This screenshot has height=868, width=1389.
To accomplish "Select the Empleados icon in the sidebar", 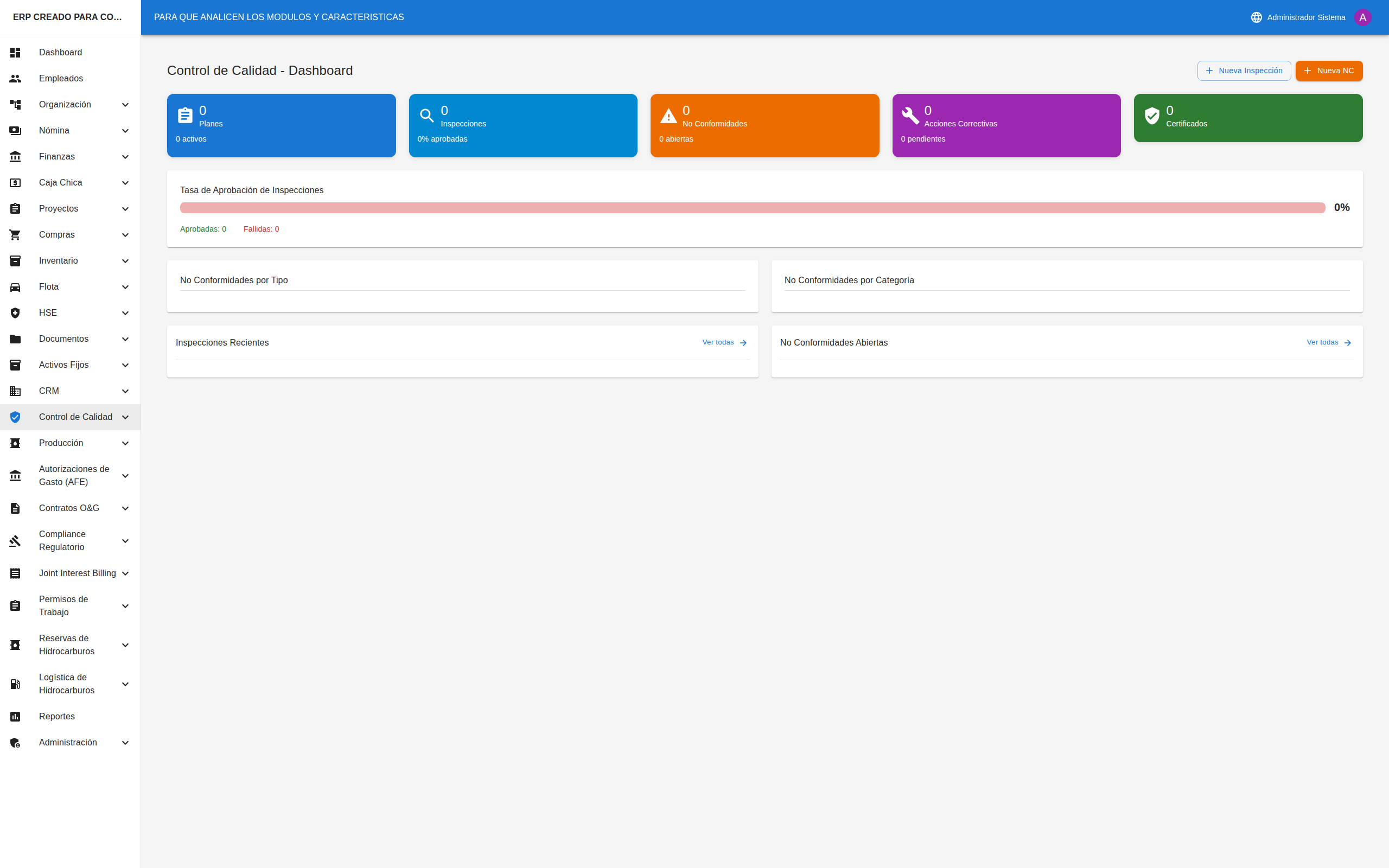I will (15, 78).
